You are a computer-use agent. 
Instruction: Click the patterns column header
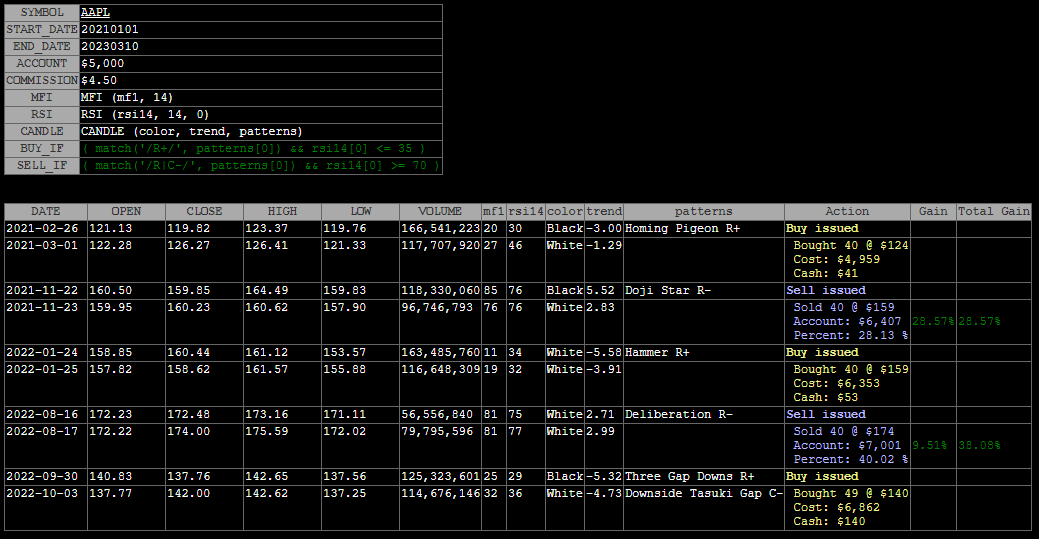(704, 211)
